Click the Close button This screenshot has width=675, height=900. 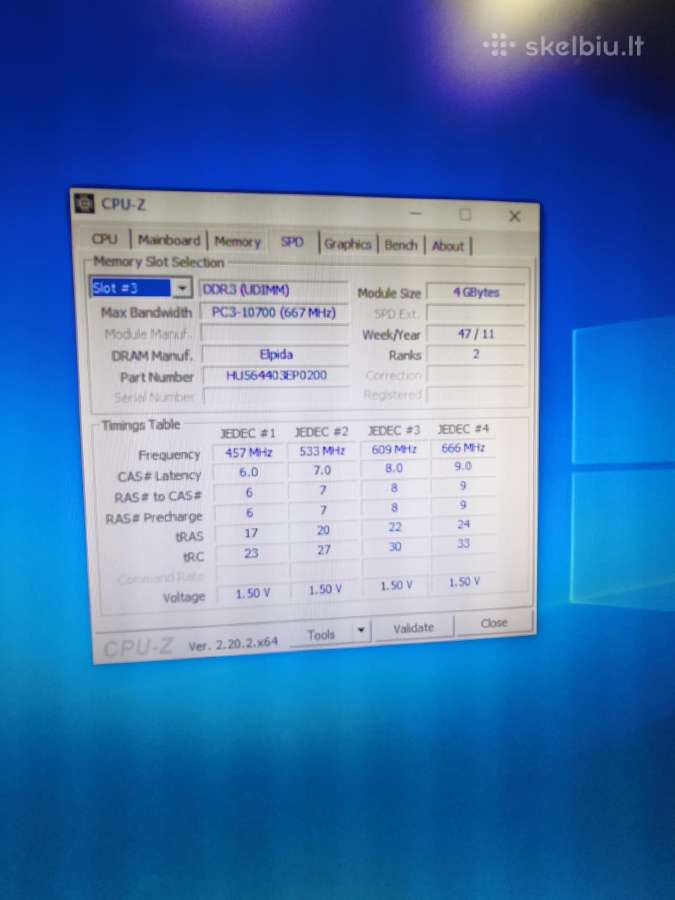pos(494,623)
